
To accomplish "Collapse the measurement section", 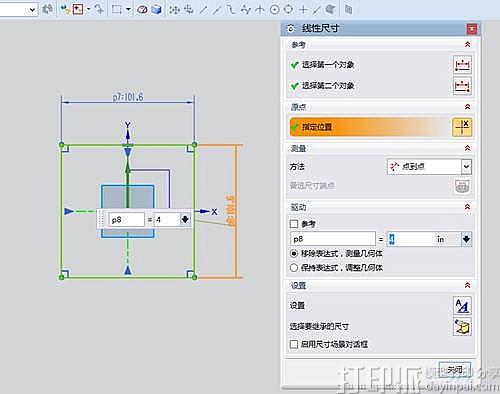I will (x=468, y=148).
